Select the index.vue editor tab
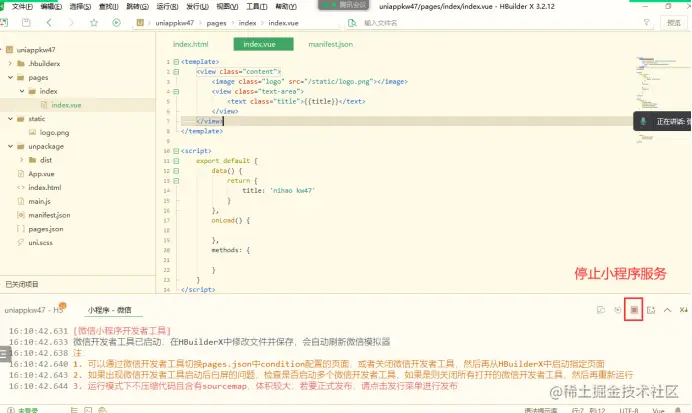The image size is (692, 413). 263,44
